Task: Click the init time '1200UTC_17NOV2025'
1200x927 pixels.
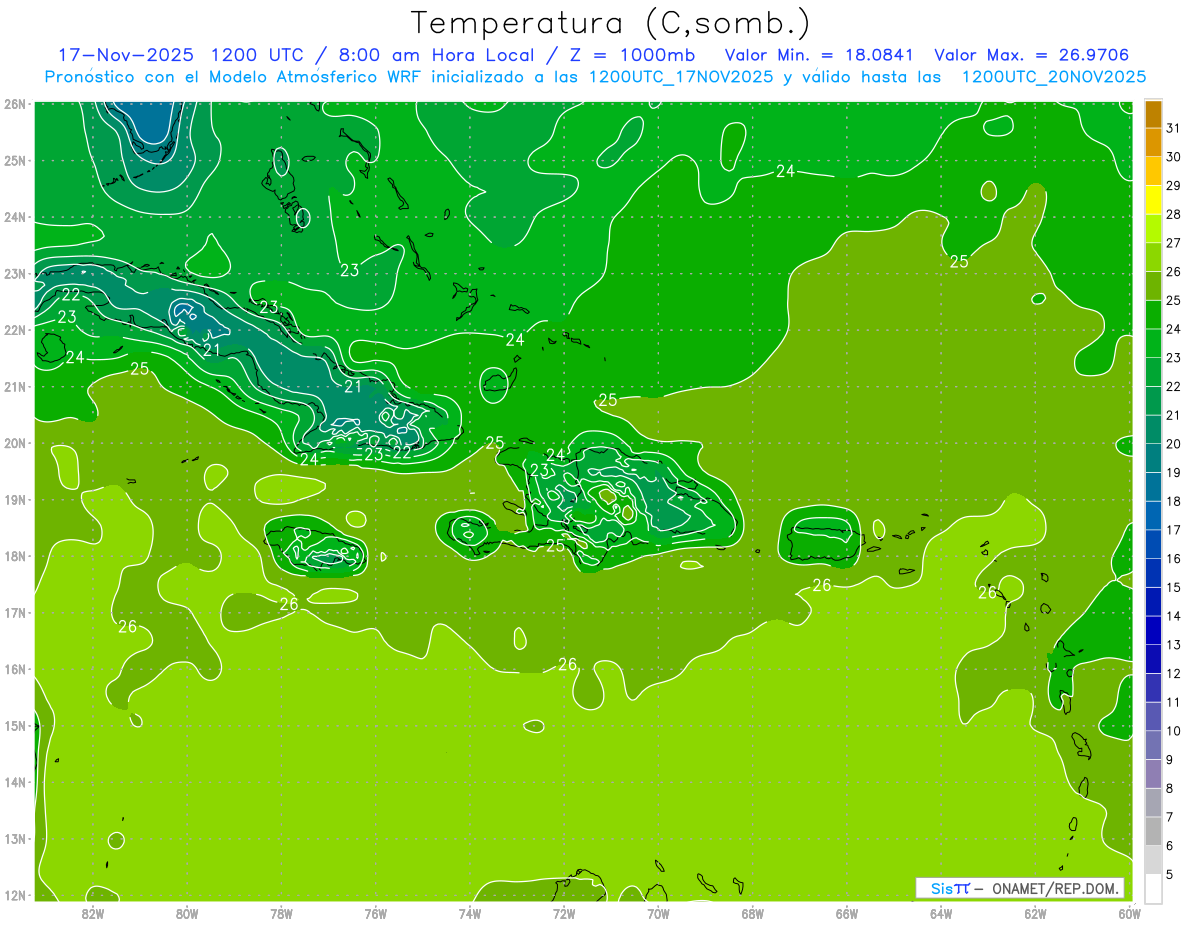Action: [680, 77]
